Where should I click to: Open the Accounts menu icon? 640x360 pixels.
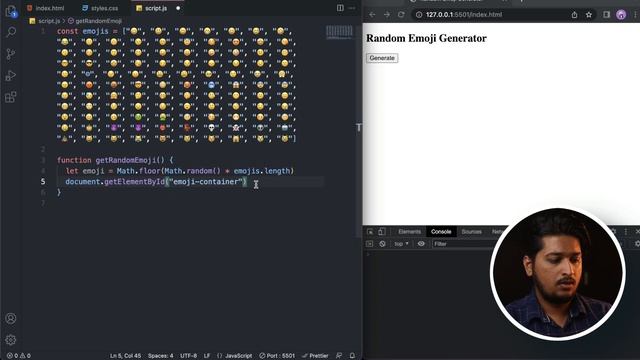point(11,318)
